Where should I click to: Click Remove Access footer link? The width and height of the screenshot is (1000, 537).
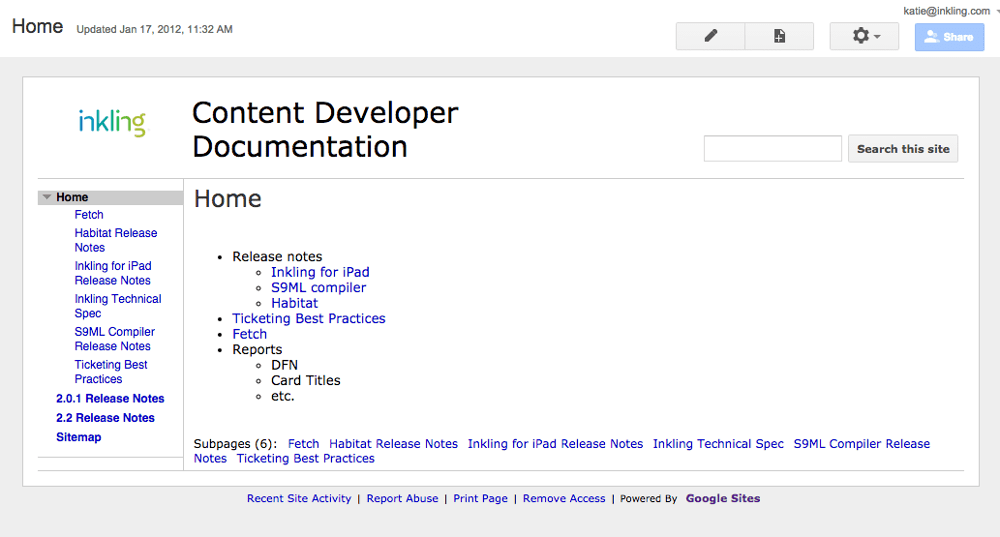point(564,499)
